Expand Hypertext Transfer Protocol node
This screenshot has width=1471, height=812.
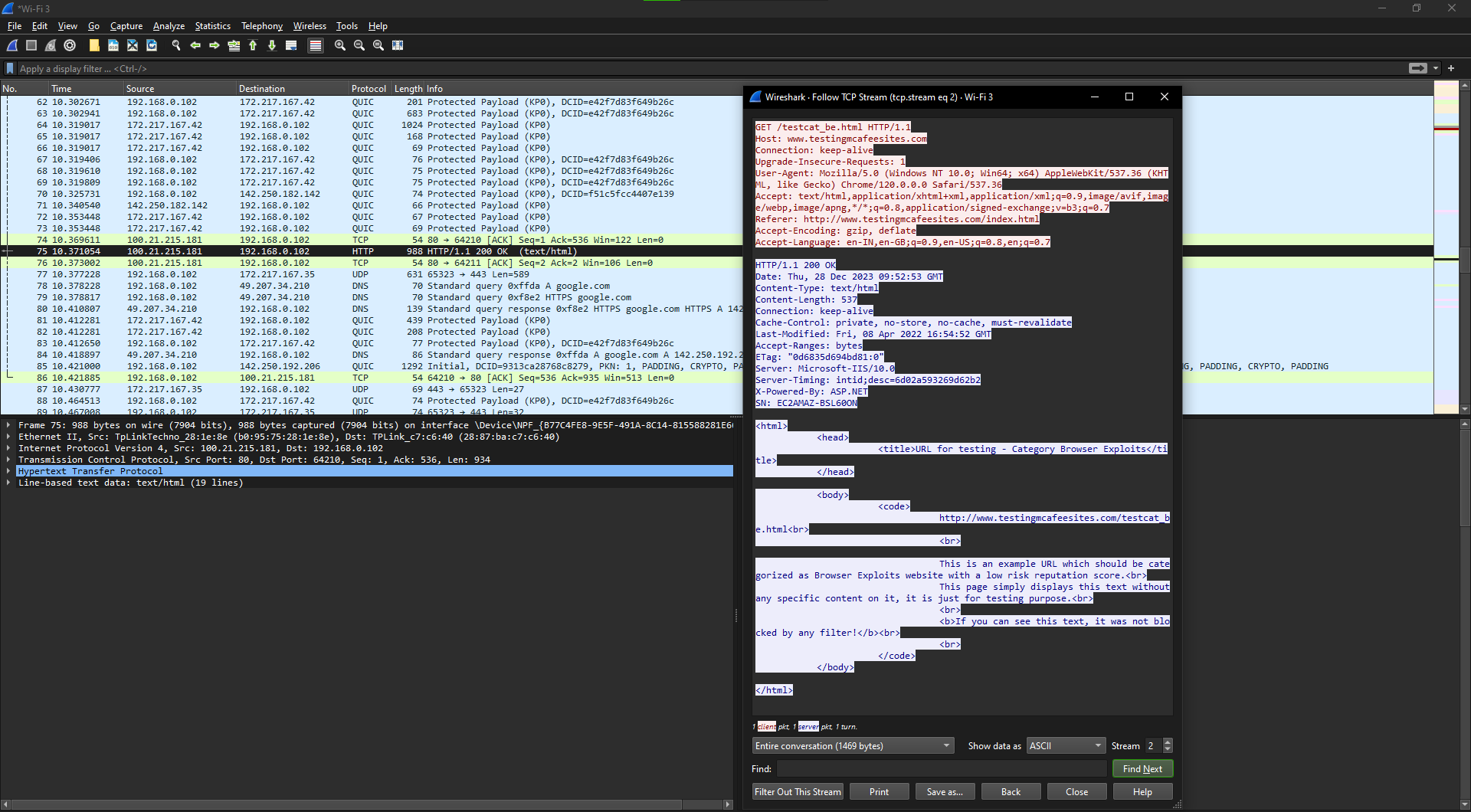click(x=8, y=471)
